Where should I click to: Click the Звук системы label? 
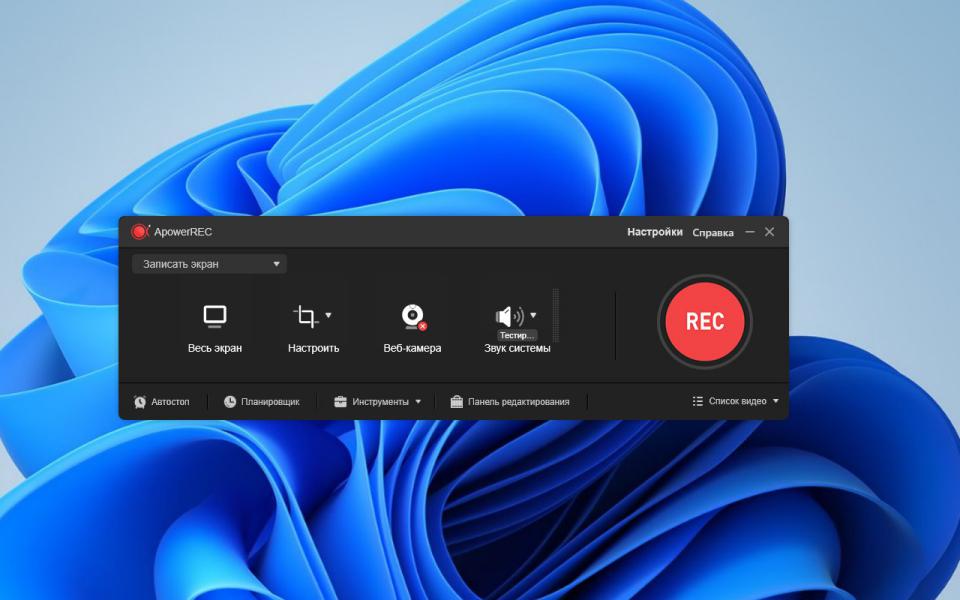click(517, 348)
